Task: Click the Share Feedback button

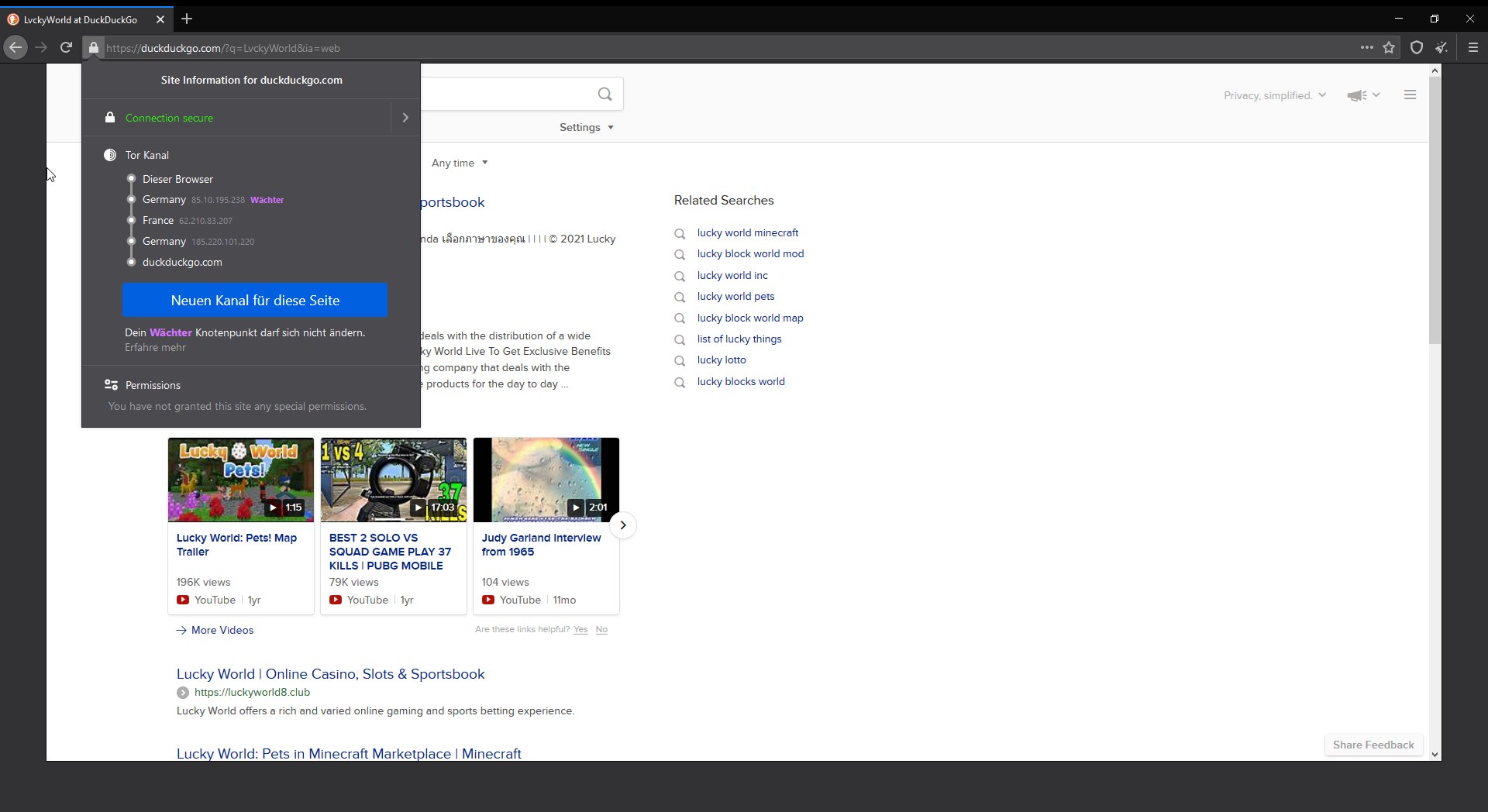Action: [1373, 745]
